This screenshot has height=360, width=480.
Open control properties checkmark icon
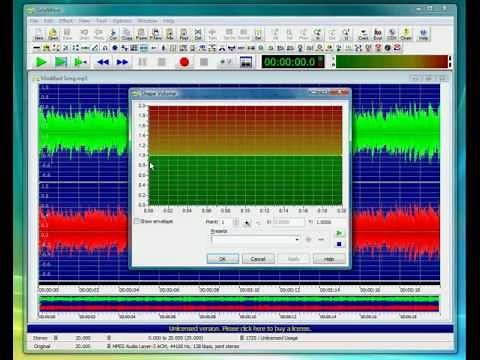tap(226, 62)
